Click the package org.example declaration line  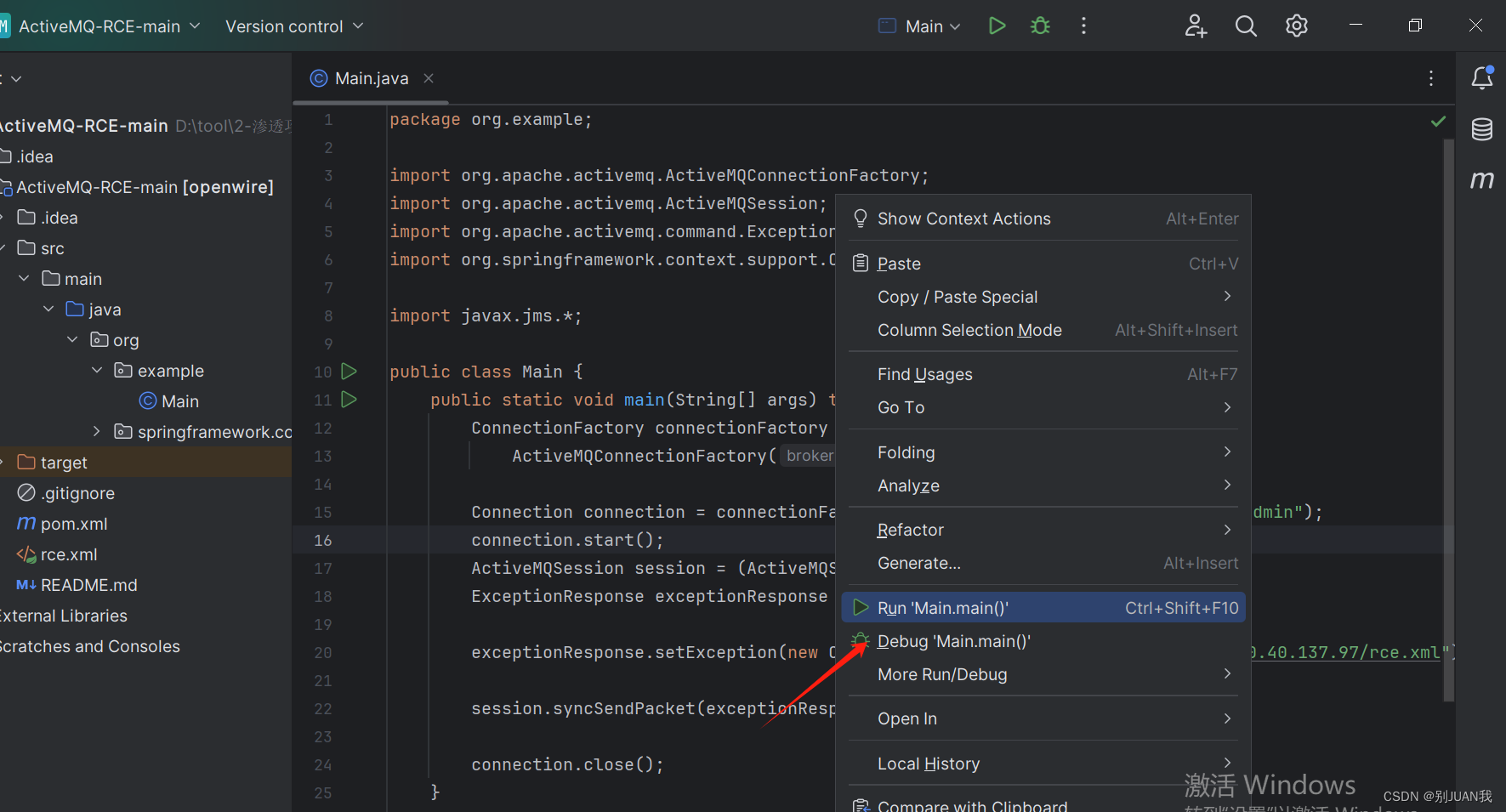[491, 120]
